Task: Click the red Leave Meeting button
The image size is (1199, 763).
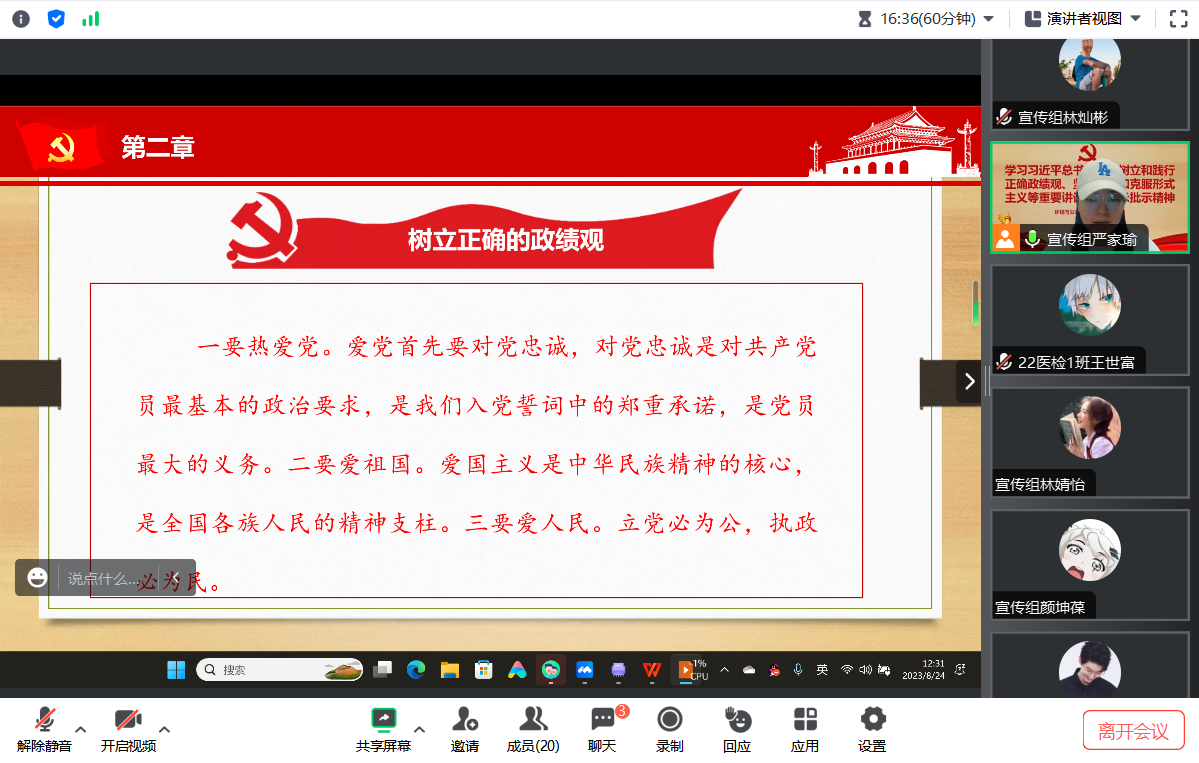Action: (x=1133, y=730)
